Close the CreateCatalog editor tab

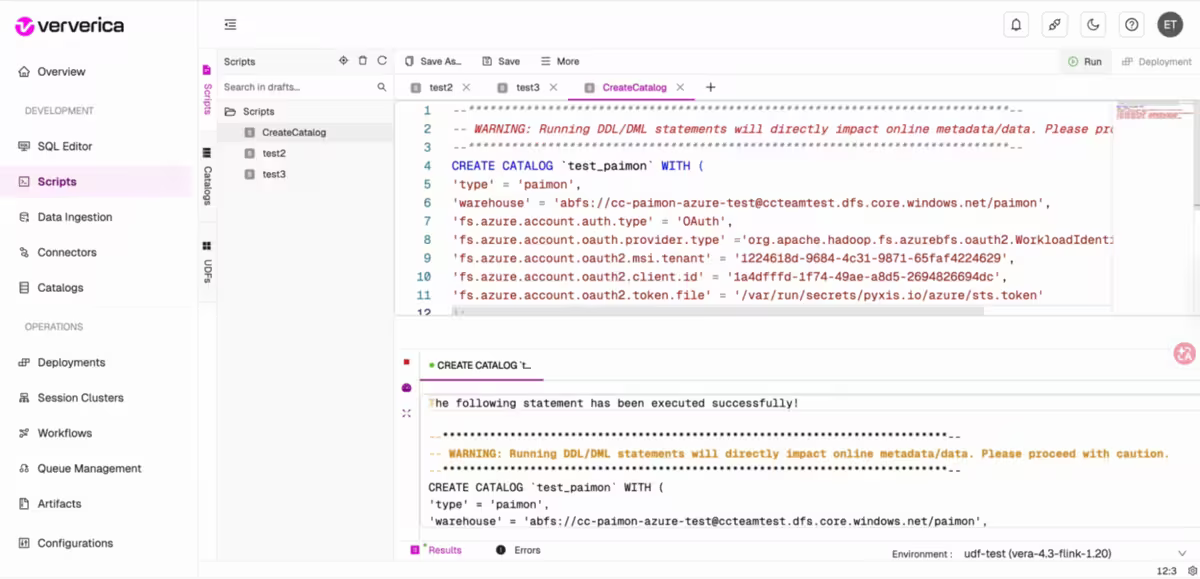[x=680, y=88]
